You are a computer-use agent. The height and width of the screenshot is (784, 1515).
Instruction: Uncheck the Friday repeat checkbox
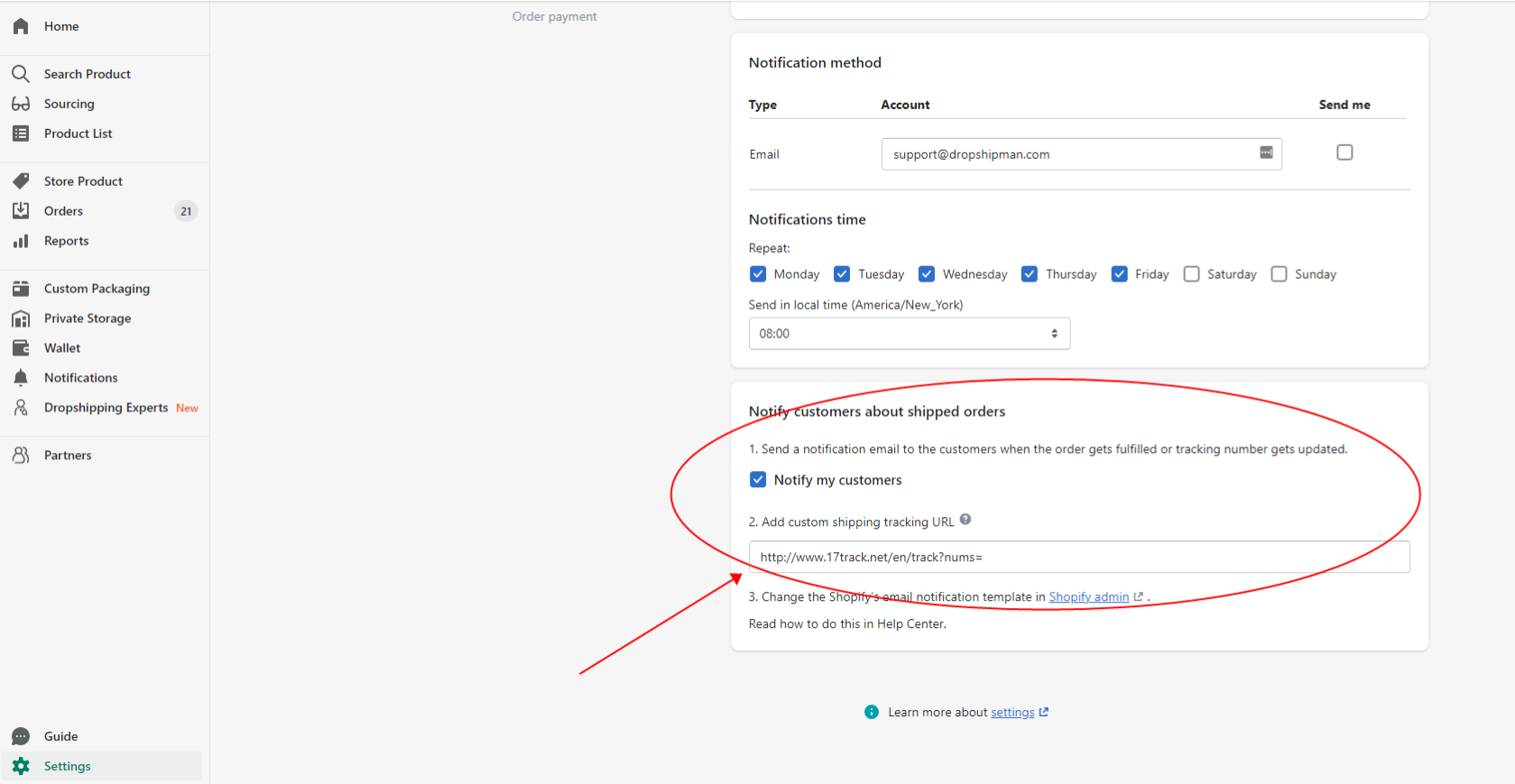[1120, 274]
